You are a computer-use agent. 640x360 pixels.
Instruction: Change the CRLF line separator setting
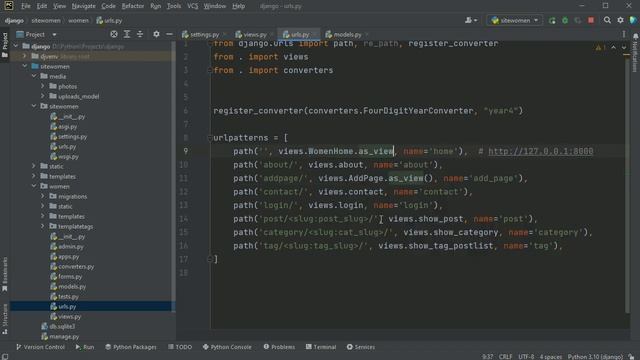click(505, 357)
